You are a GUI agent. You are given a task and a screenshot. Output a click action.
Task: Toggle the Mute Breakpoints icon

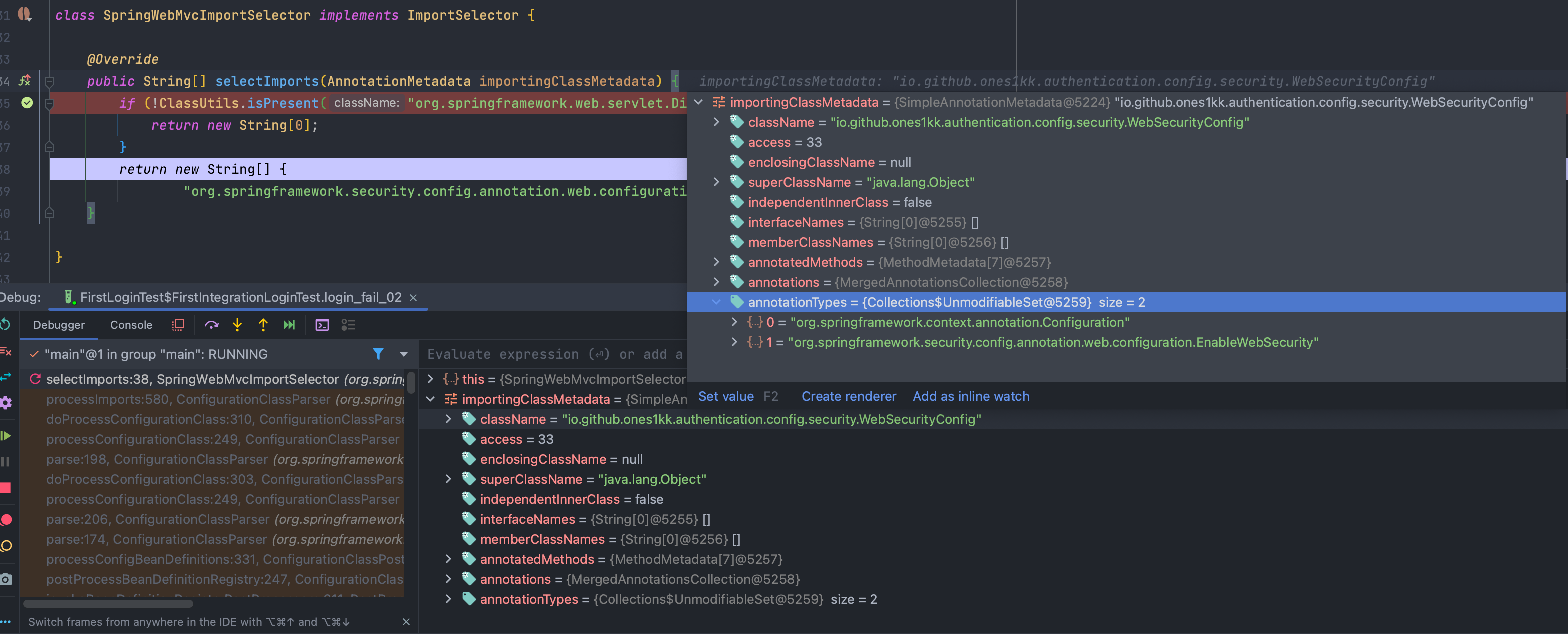tap(6, 546)
